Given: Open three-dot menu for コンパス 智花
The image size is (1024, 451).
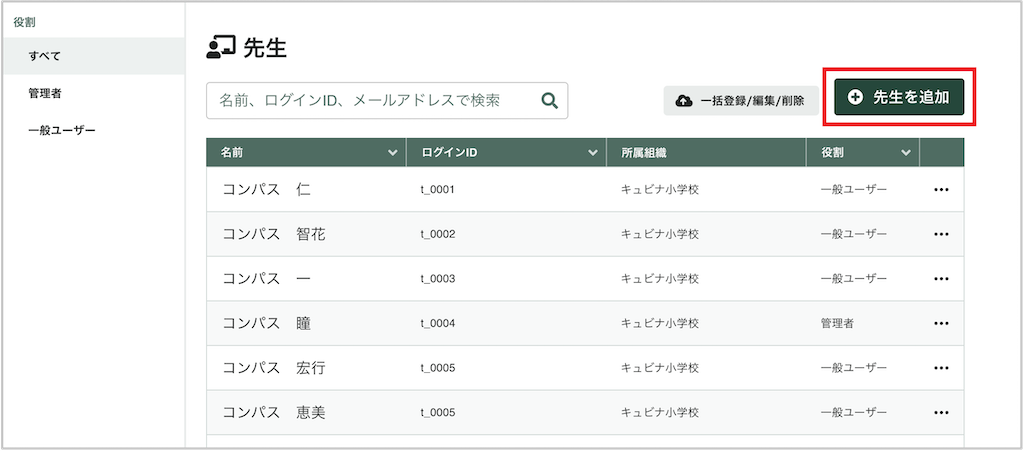Looking at the screenshot, I should 940,234.
